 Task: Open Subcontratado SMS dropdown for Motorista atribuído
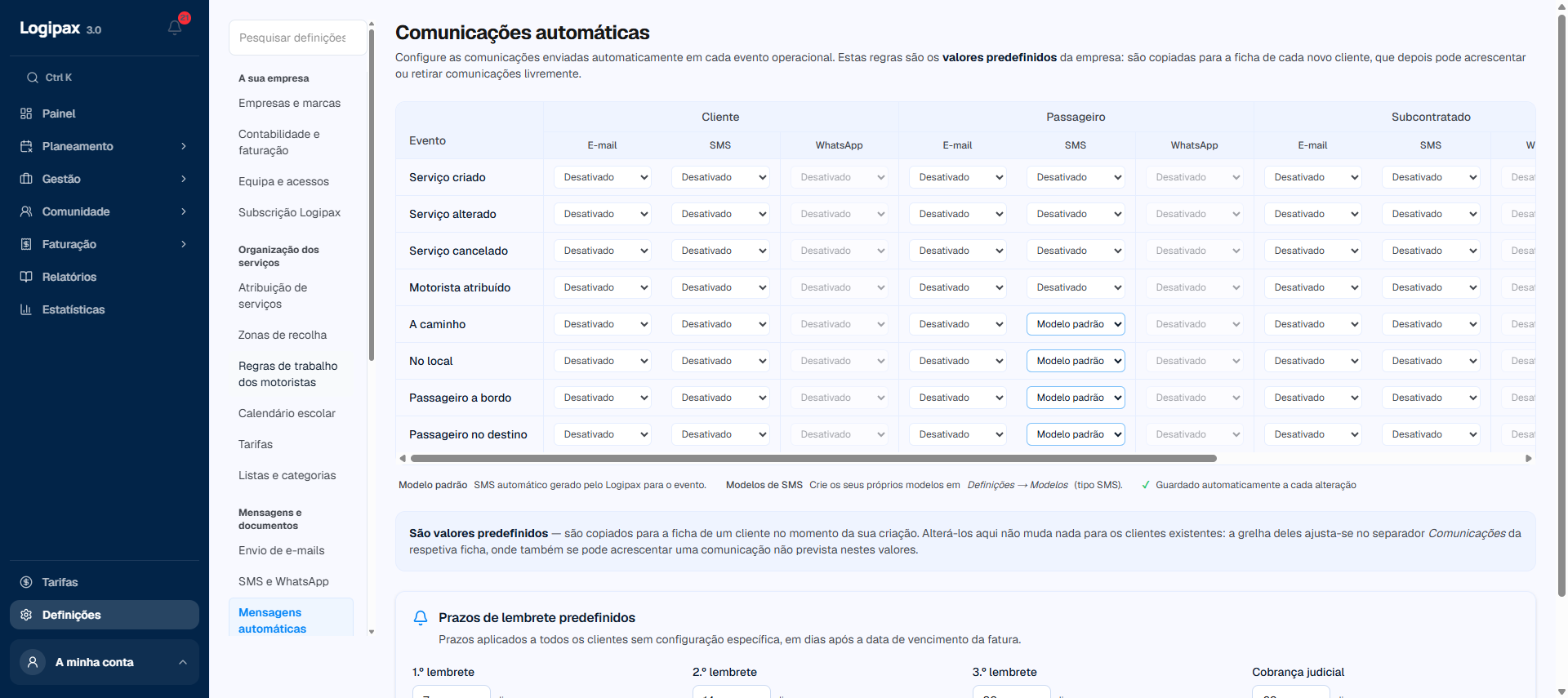pyautogui.click(x=1431, y=287)
